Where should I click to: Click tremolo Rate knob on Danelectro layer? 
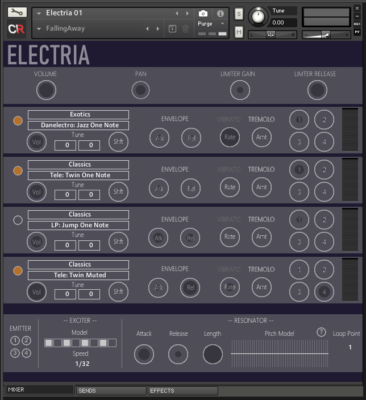(230, 137)
